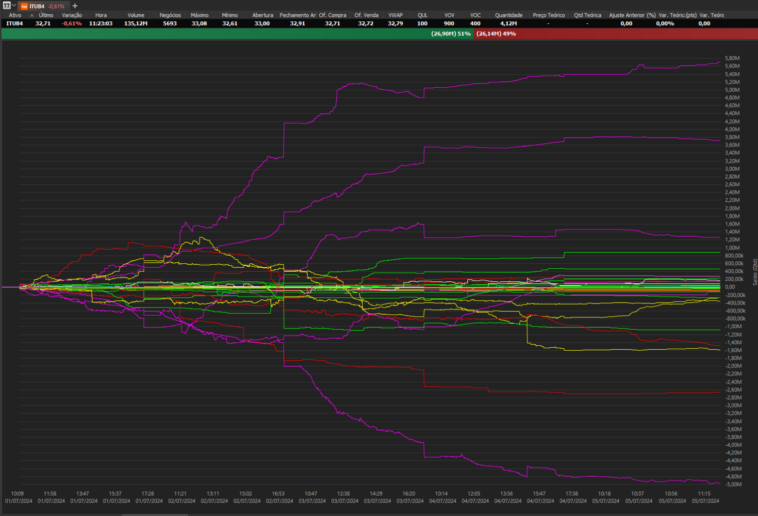The height and width of the screenshot is (516, 758).
Task: Click the Fechamento Ant. column header
Action: [x=302, y=15]
